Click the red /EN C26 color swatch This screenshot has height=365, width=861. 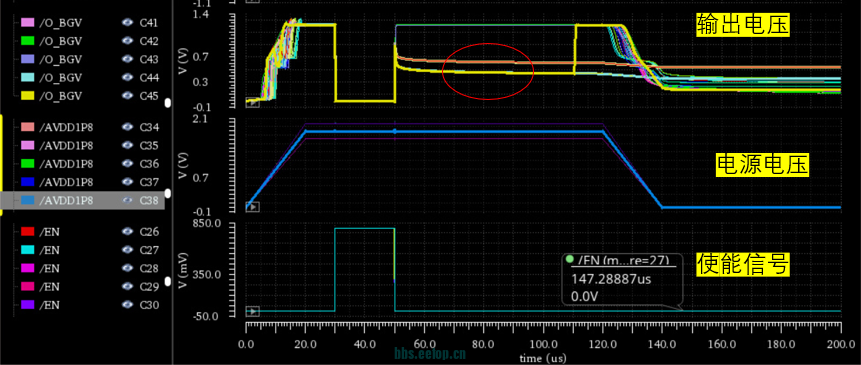pyautogui.click(x=27, y=232)
